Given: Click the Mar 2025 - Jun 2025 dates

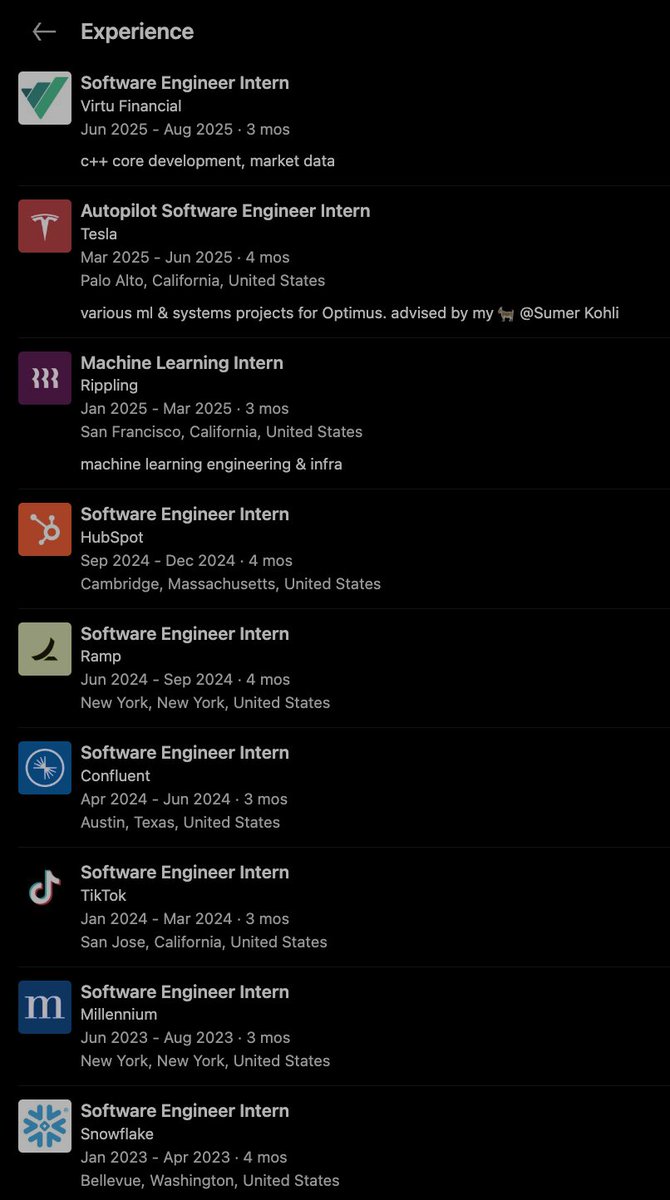Looking at the screenshot, I should (156, 257).
